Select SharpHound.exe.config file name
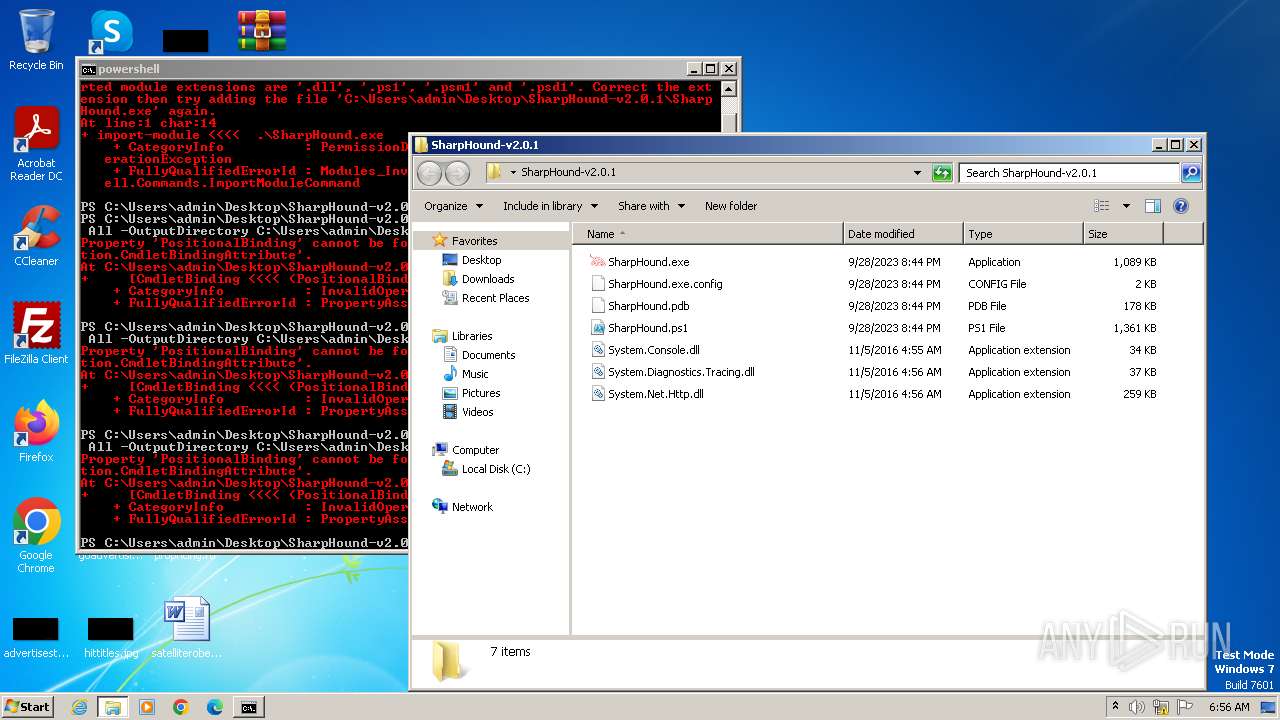 click(x=665, y=284)
